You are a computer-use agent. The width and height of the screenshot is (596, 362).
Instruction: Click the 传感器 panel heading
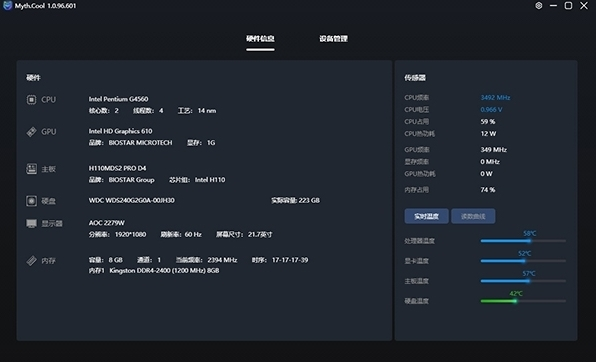click(415, 78)
